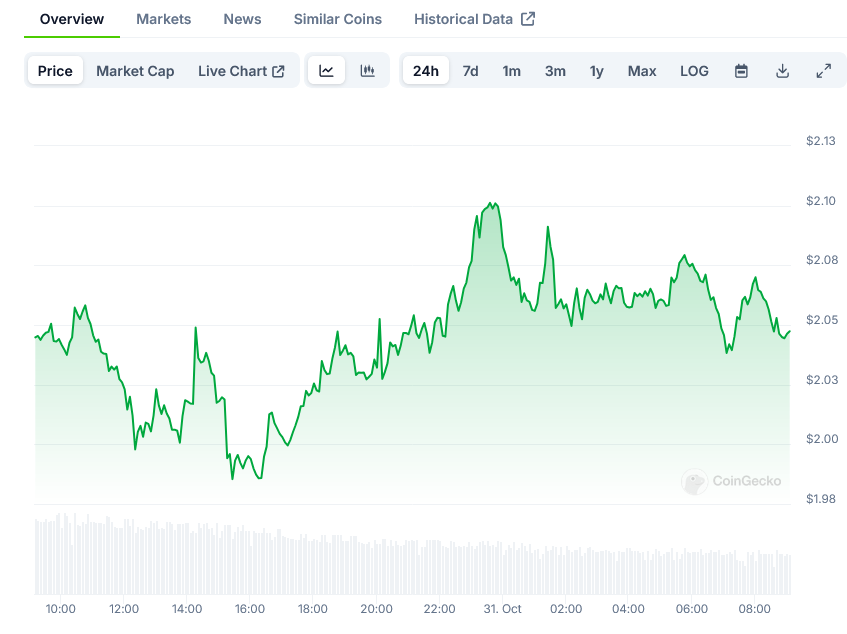
Task: Open the Markets tab
Action: (x=163, y=19)
